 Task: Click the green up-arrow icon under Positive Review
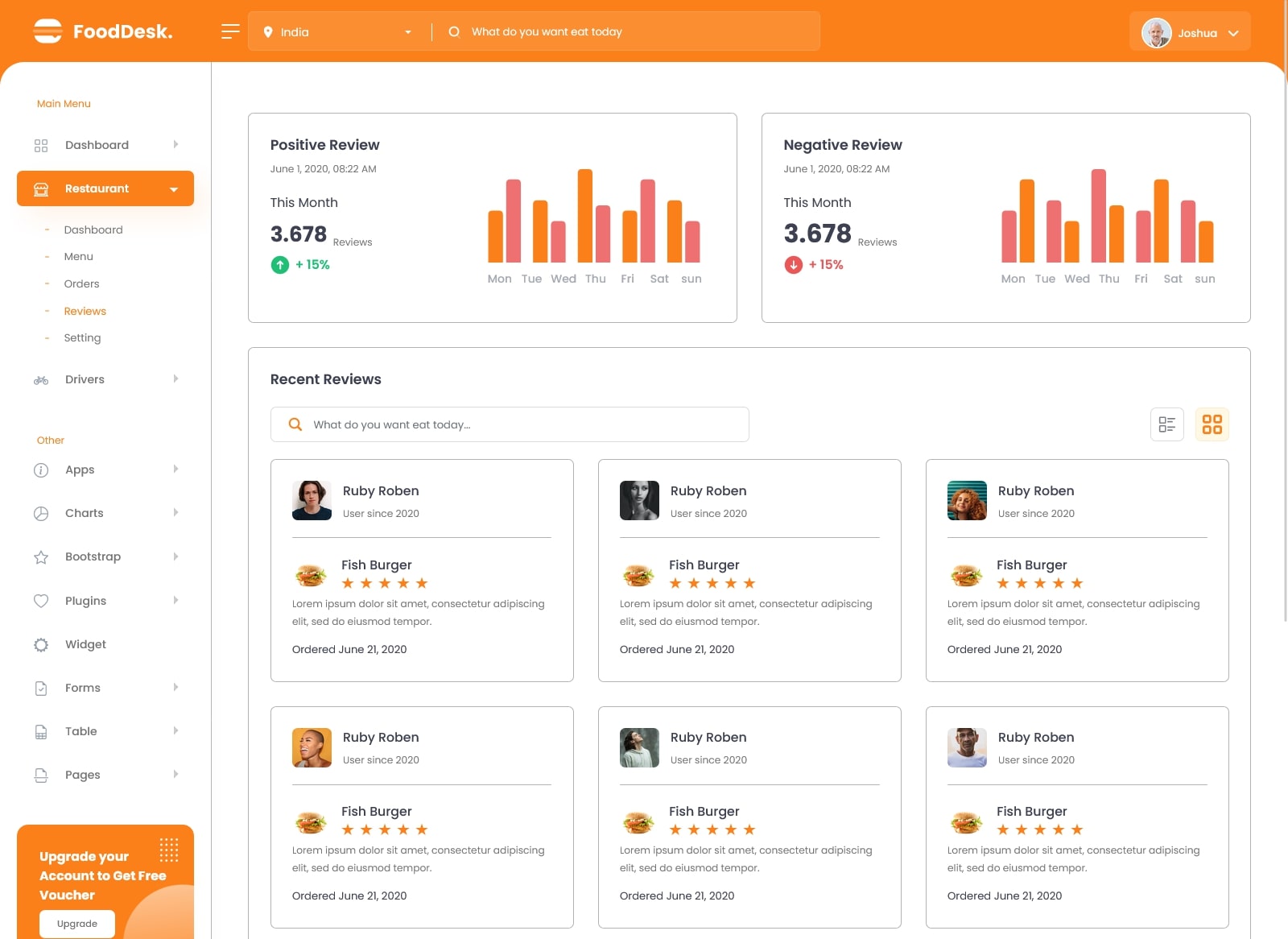click(x=279, y=265)
